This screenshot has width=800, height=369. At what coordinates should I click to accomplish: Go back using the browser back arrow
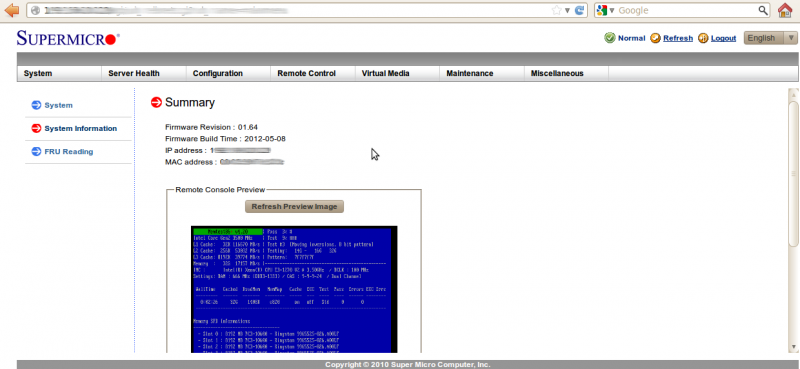click(x=11, y=10)
